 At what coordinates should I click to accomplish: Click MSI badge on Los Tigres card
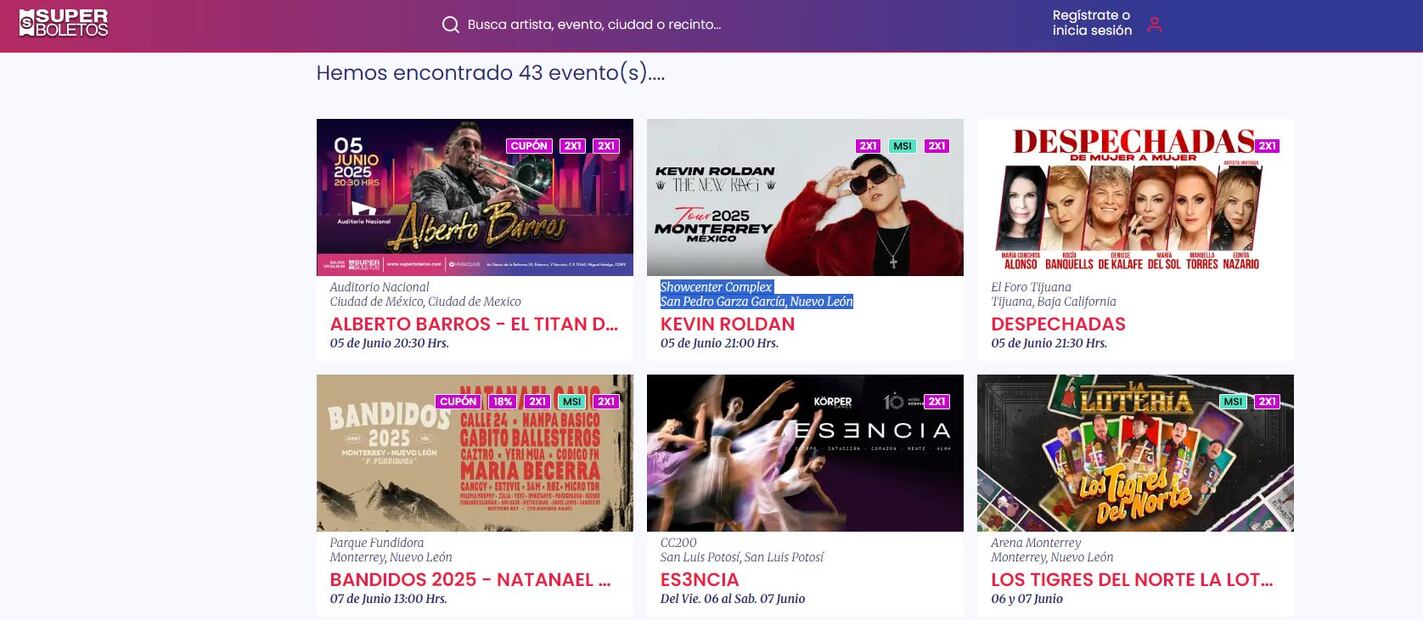click(1233, 402)
